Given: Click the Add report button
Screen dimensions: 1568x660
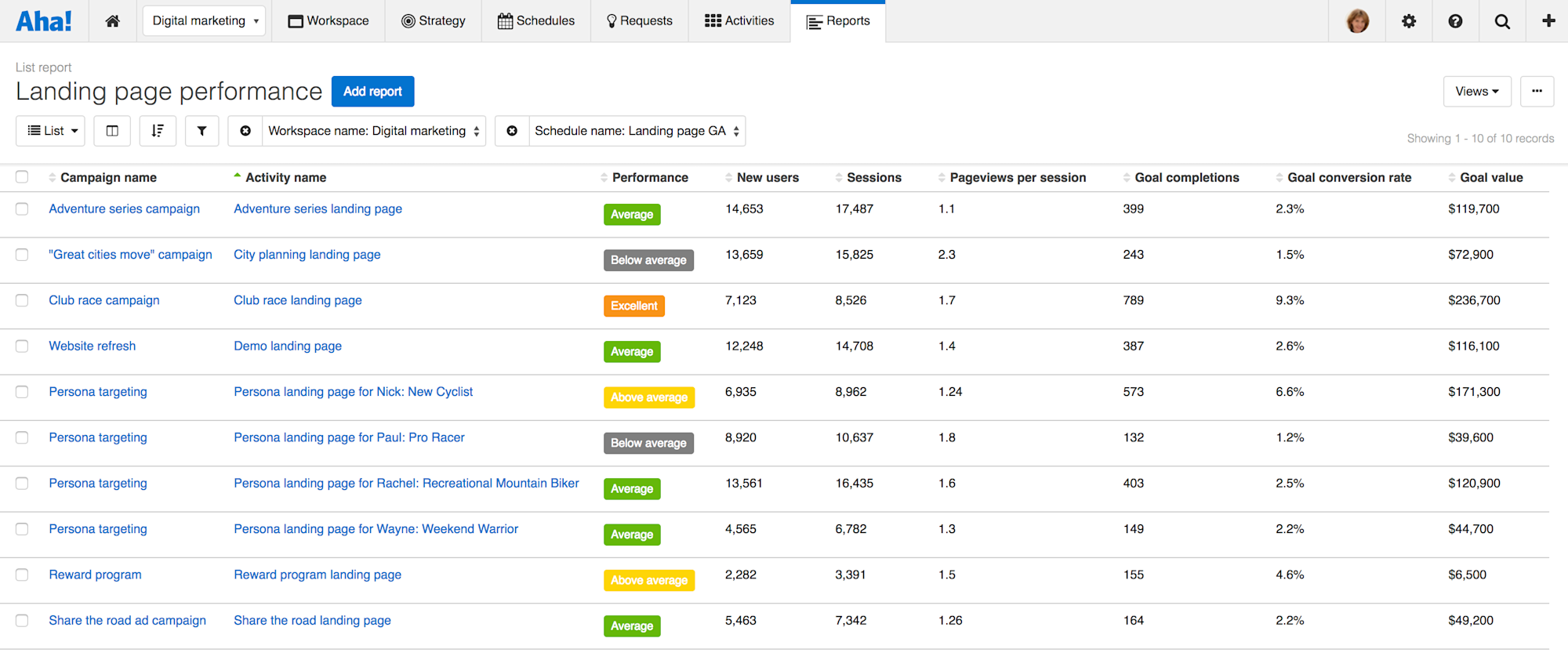Looking at the screenshot, I should (x=372, y=91).
